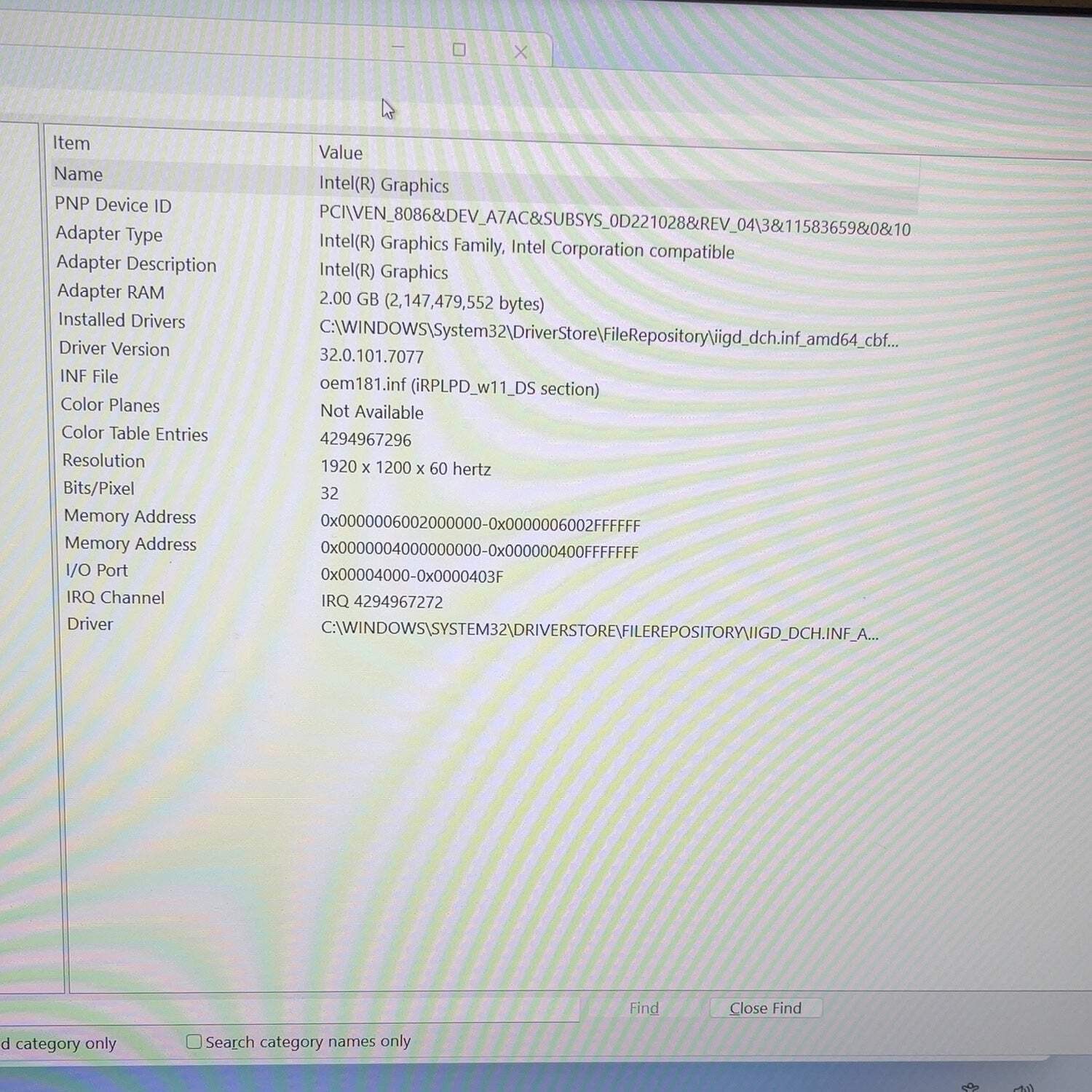Image resolution: width=1092 pixels, height=1092 pixels.
Task: Click the Close Find button
Action: [765, 1008]
